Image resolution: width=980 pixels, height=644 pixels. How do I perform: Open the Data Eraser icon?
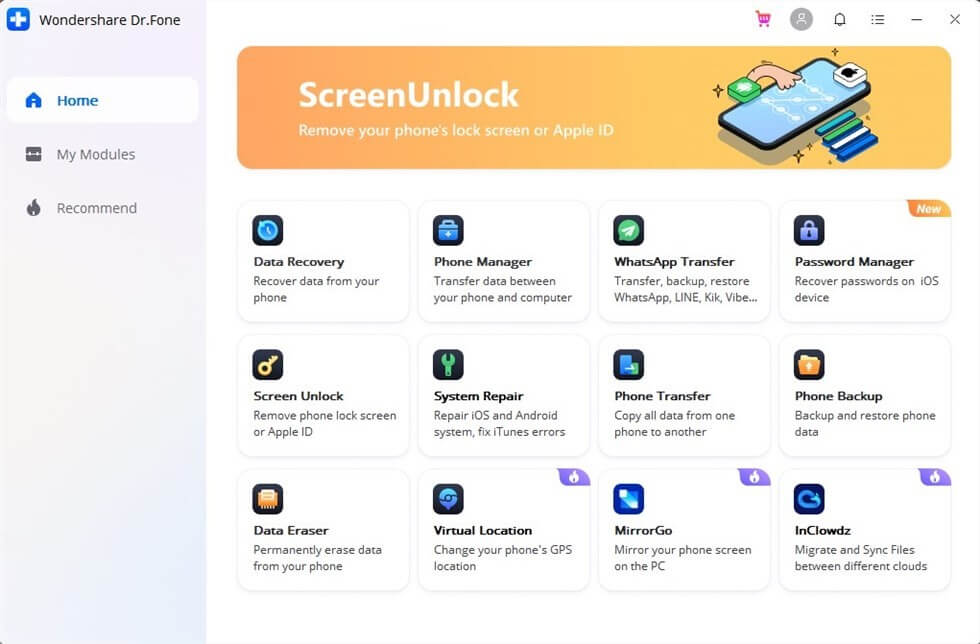pos(268,499)
